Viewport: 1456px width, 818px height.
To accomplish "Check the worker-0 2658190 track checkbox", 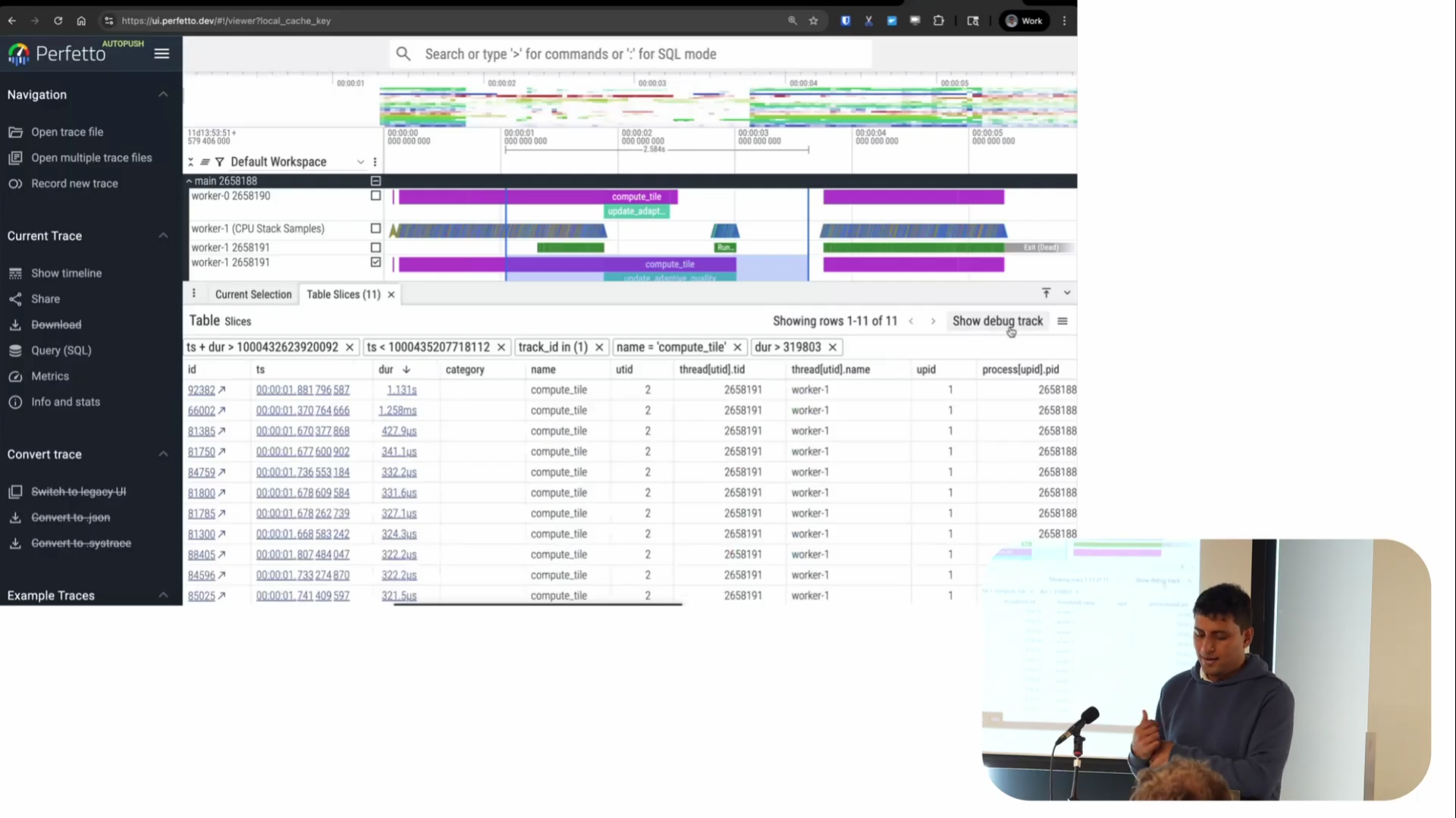I will pos(375,196).
